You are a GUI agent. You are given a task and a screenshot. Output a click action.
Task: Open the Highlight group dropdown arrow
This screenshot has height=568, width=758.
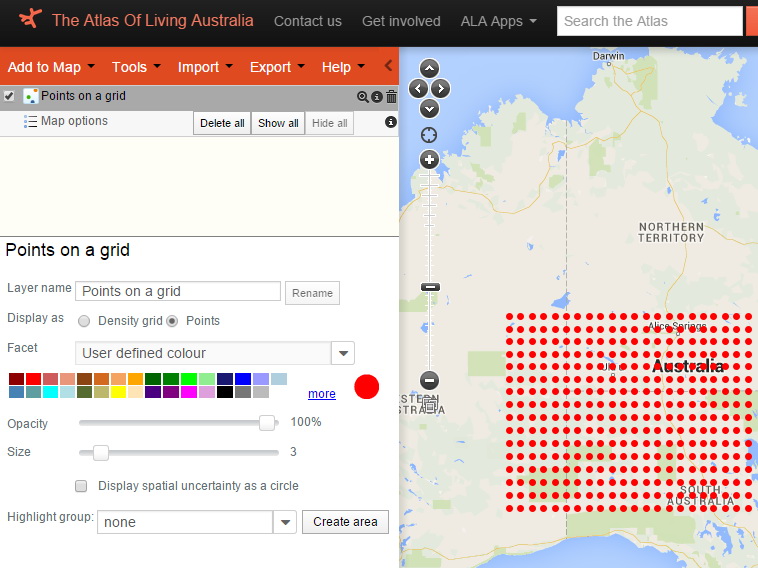[285, 522]
